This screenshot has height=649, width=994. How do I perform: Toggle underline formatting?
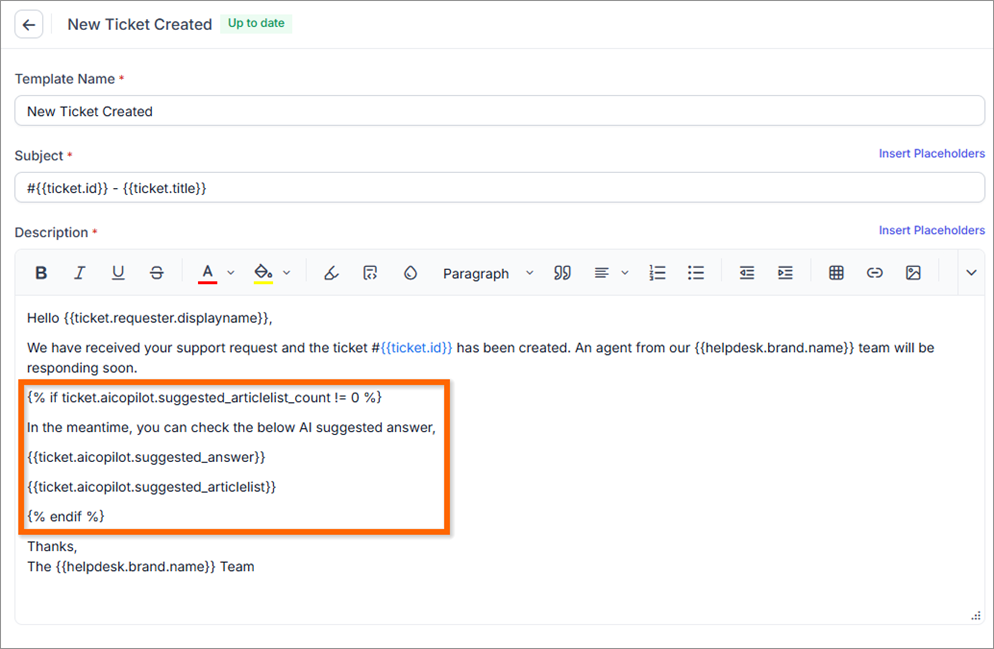click(118, 273)
